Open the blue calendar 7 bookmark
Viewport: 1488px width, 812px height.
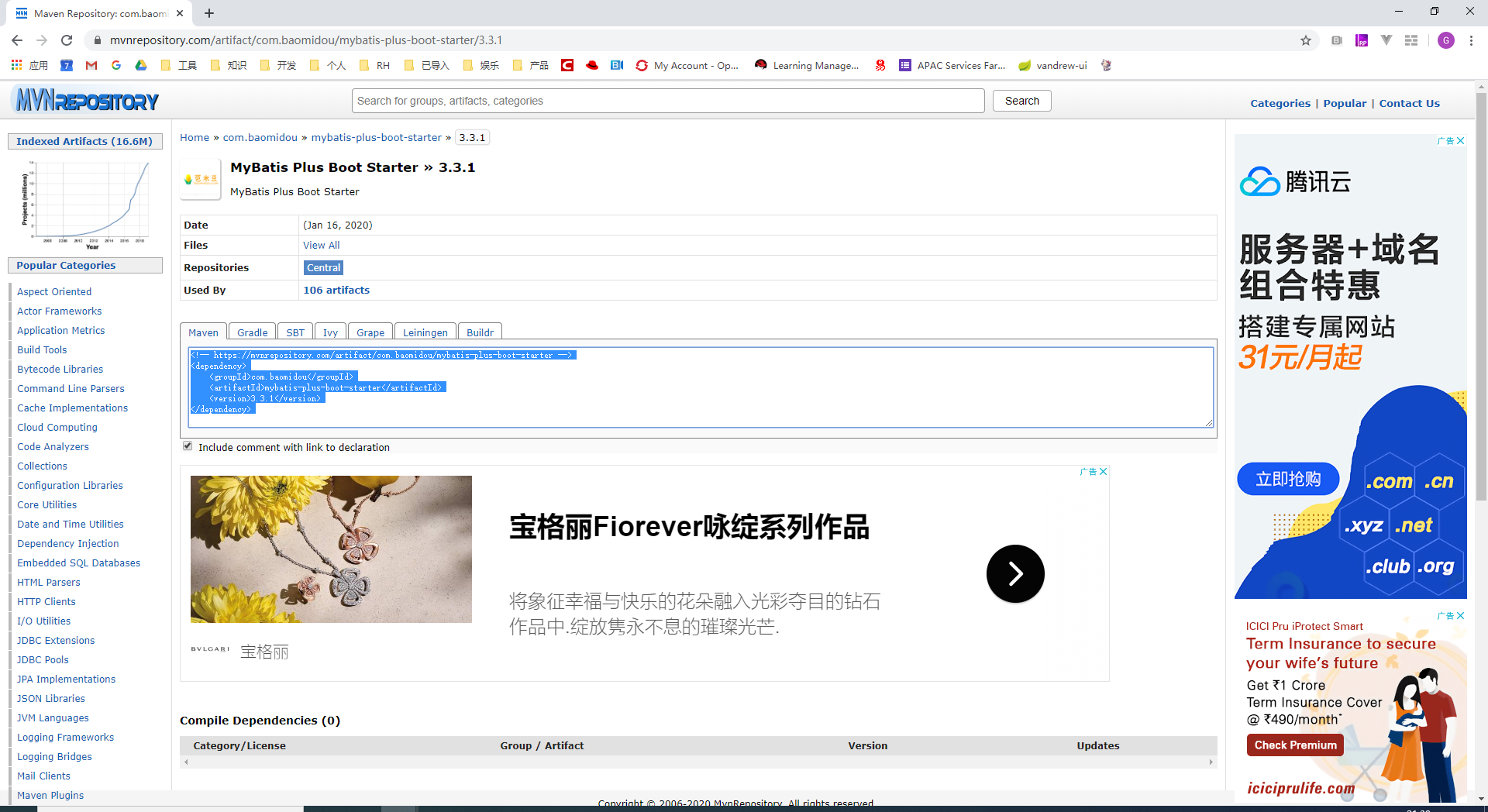(67, 65)
